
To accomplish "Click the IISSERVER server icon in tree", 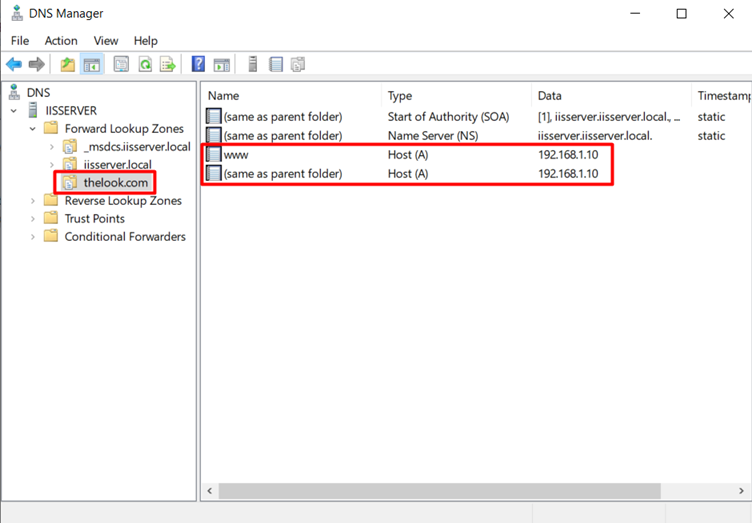I will pos(33,110).
